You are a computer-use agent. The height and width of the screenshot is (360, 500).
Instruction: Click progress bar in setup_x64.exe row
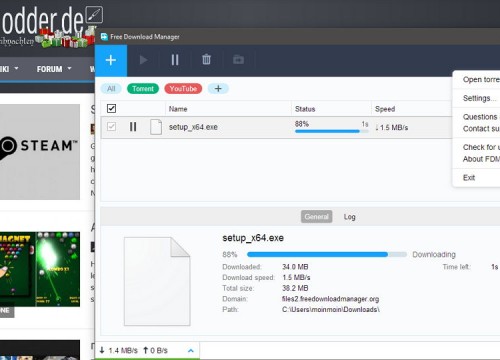332,131
